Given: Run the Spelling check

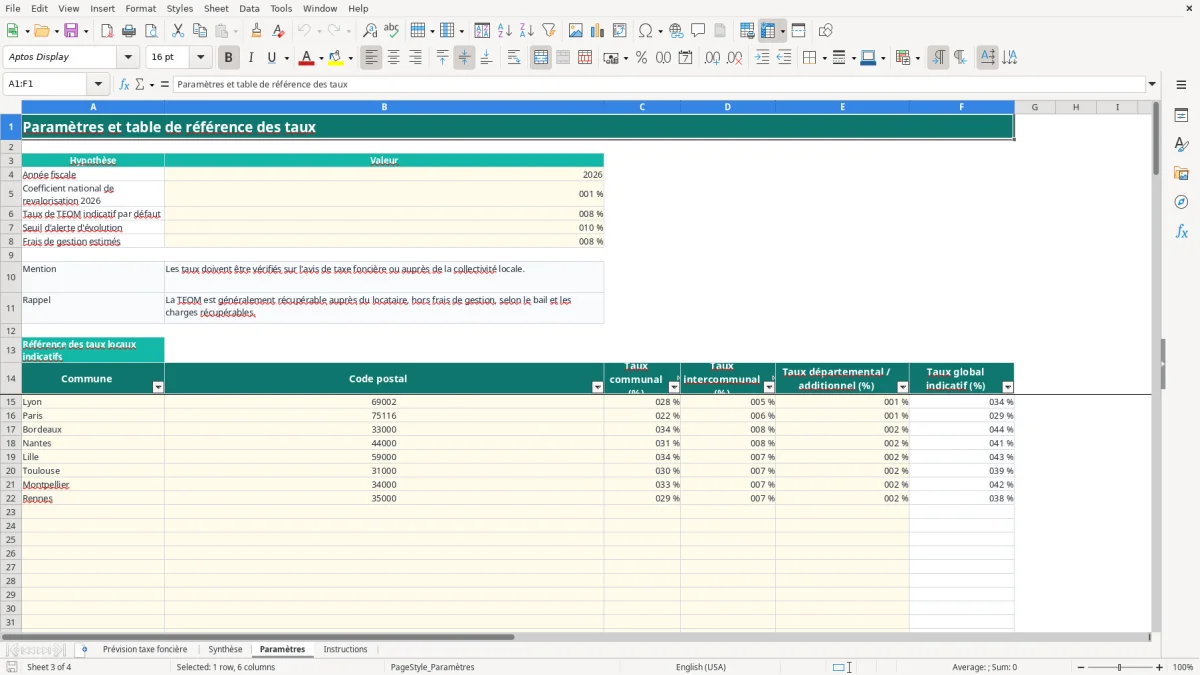Looking at the screenshot, I should [391, 31].
